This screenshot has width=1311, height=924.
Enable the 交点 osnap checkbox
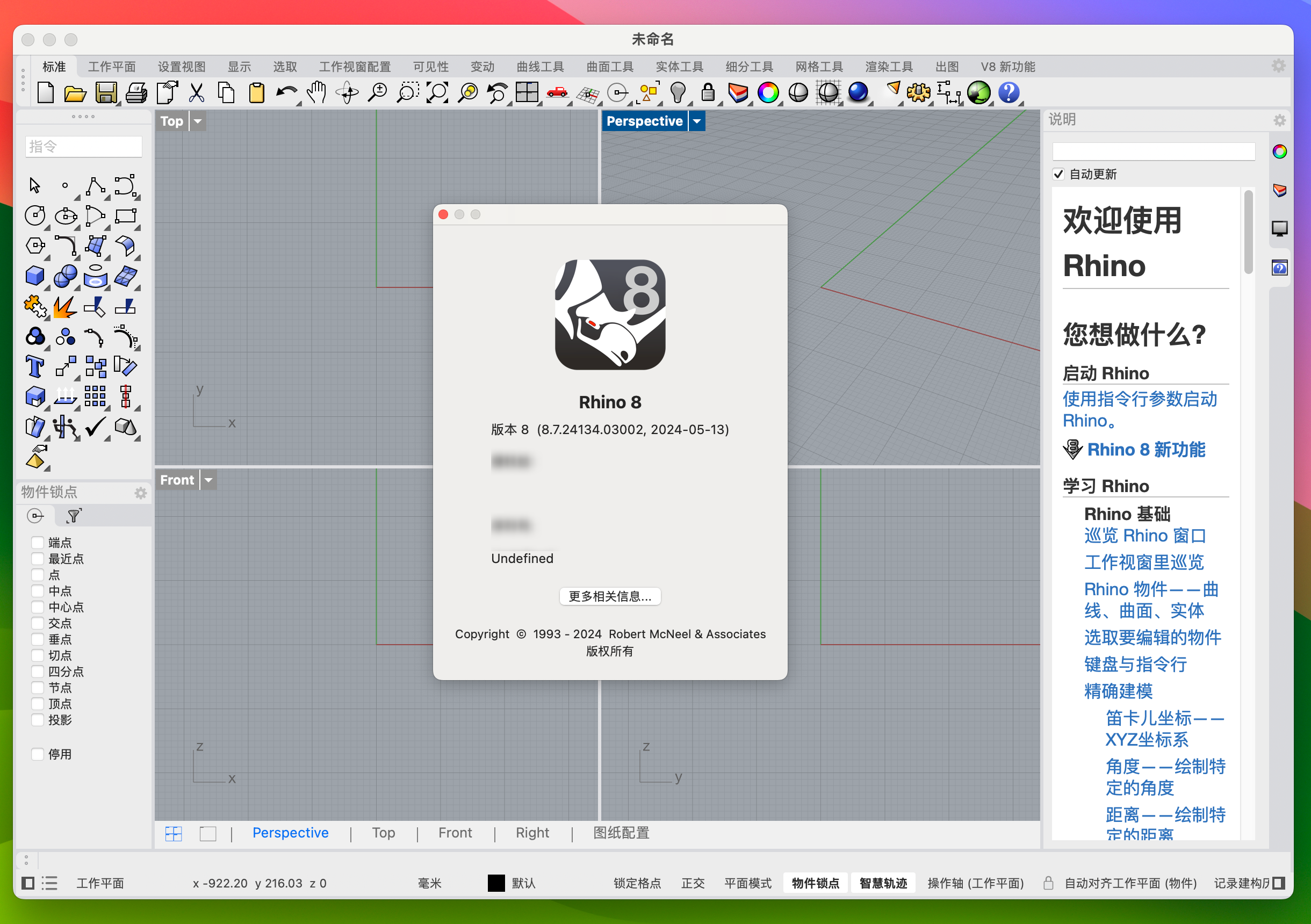(38, 623)
